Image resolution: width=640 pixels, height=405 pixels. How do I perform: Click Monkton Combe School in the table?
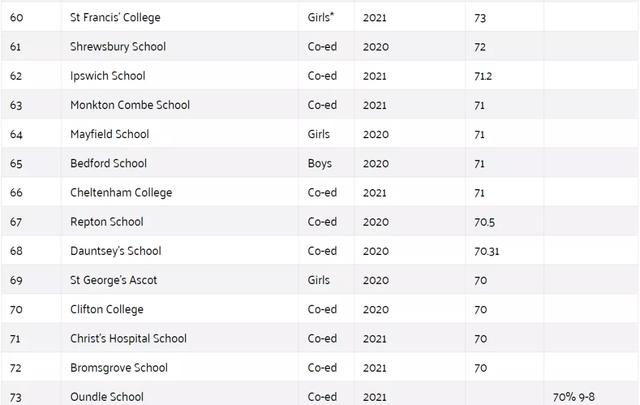tap(130, 105)
